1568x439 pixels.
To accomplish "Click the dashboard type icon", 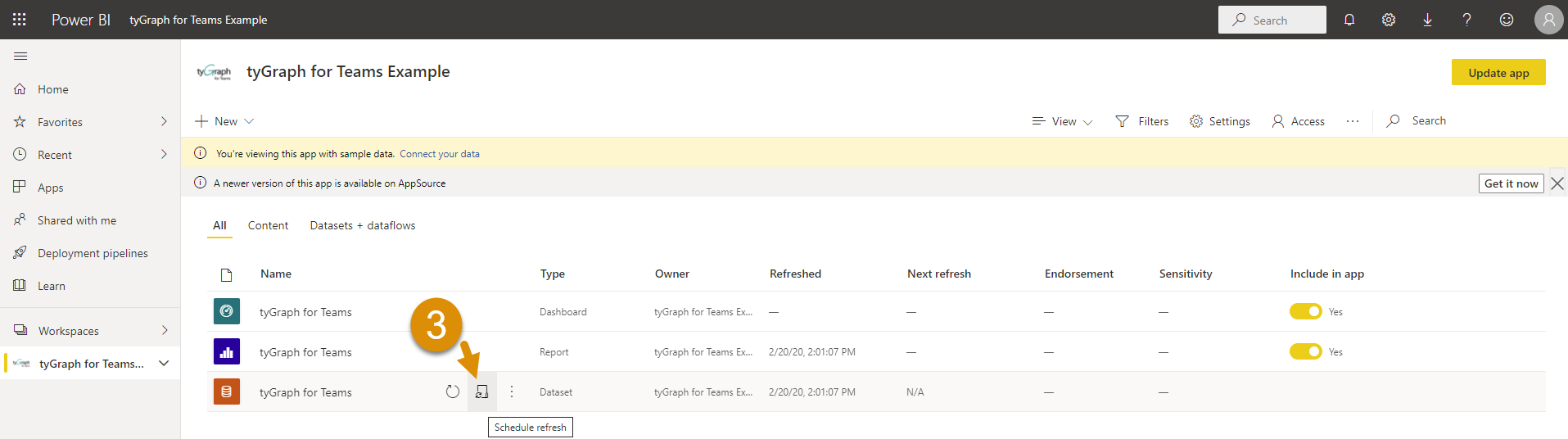I will (x=227, y=311).
